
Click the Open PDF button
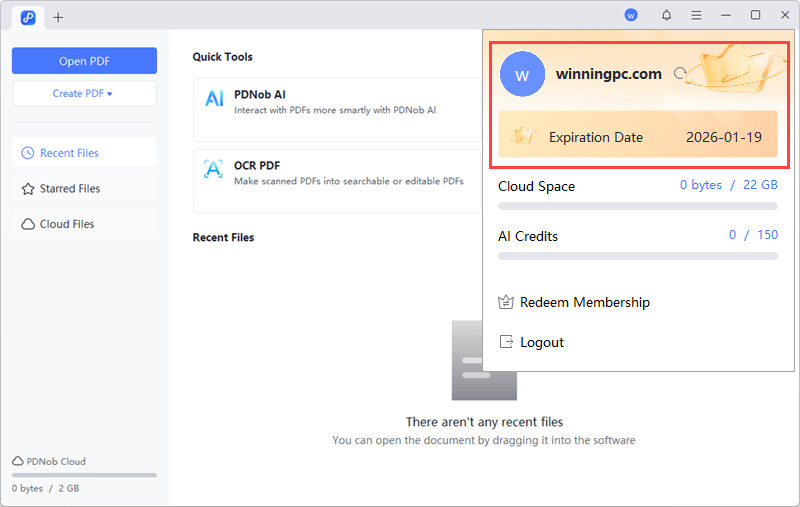tap(84, 61)
